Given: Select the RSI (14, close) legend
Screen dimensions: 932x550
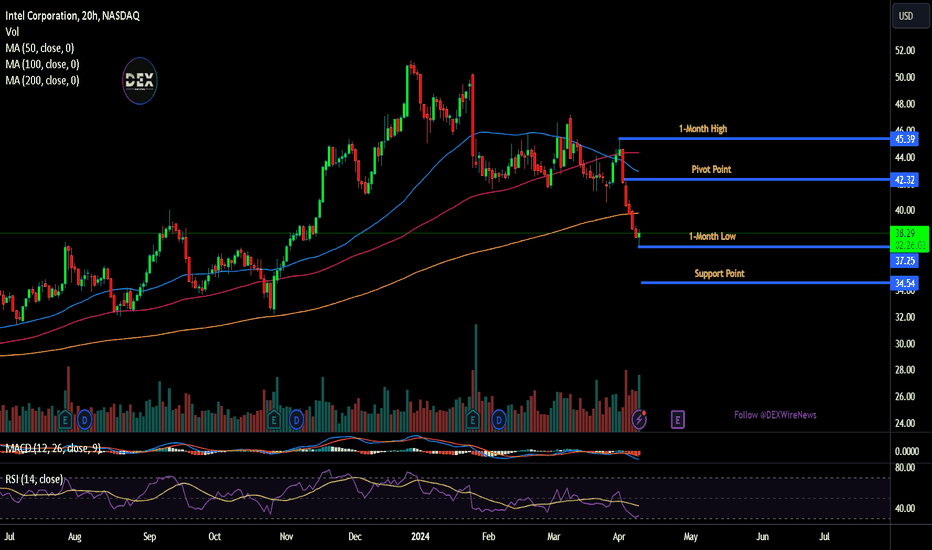Looking at the screenshot, I should (34, 479).
